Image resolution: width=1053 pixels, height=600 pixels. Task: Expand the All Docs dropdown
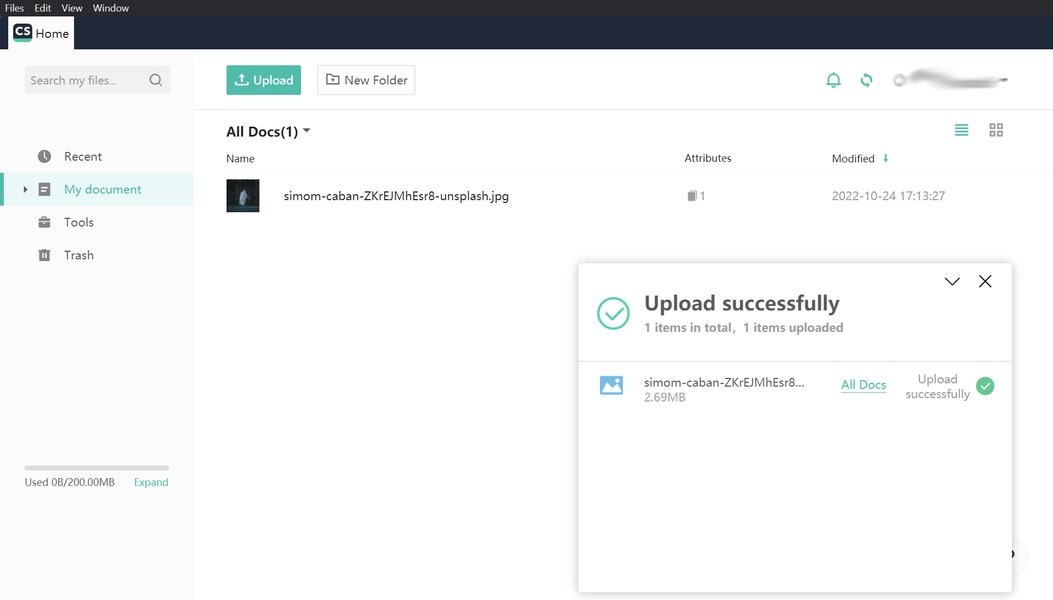[307, 131]
